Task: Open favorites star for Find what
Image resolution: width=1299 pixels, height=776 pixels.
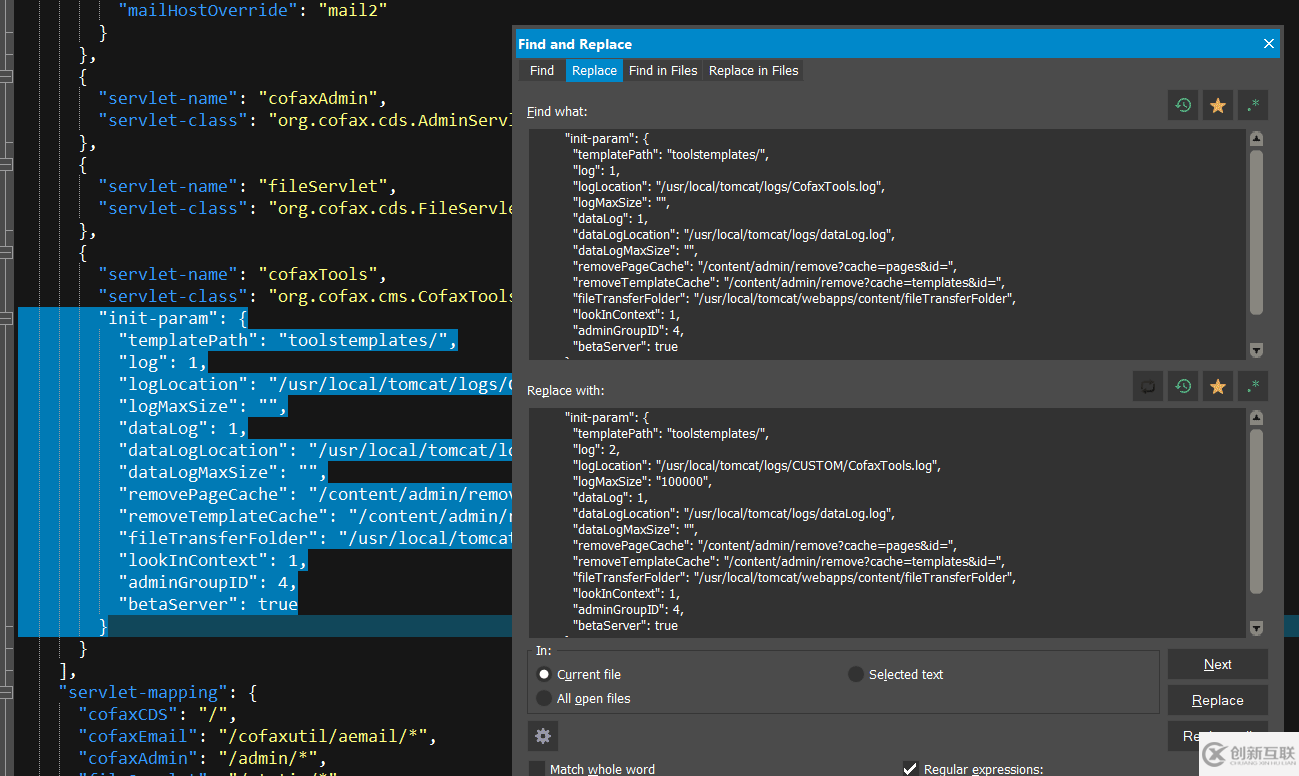Action: point(1218,105)
